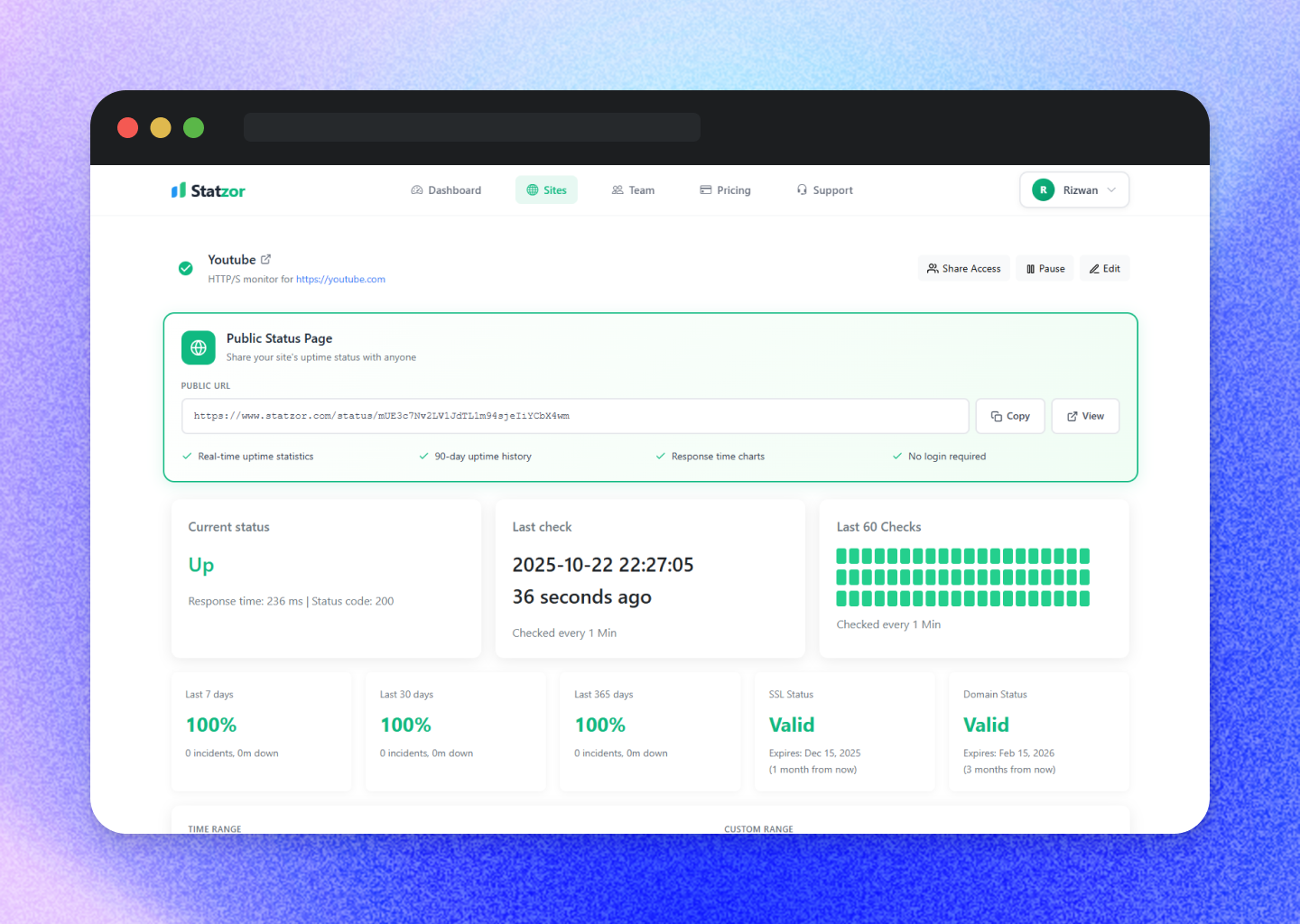Click the Sites globe icon in navigation

[x=532, y=189]
